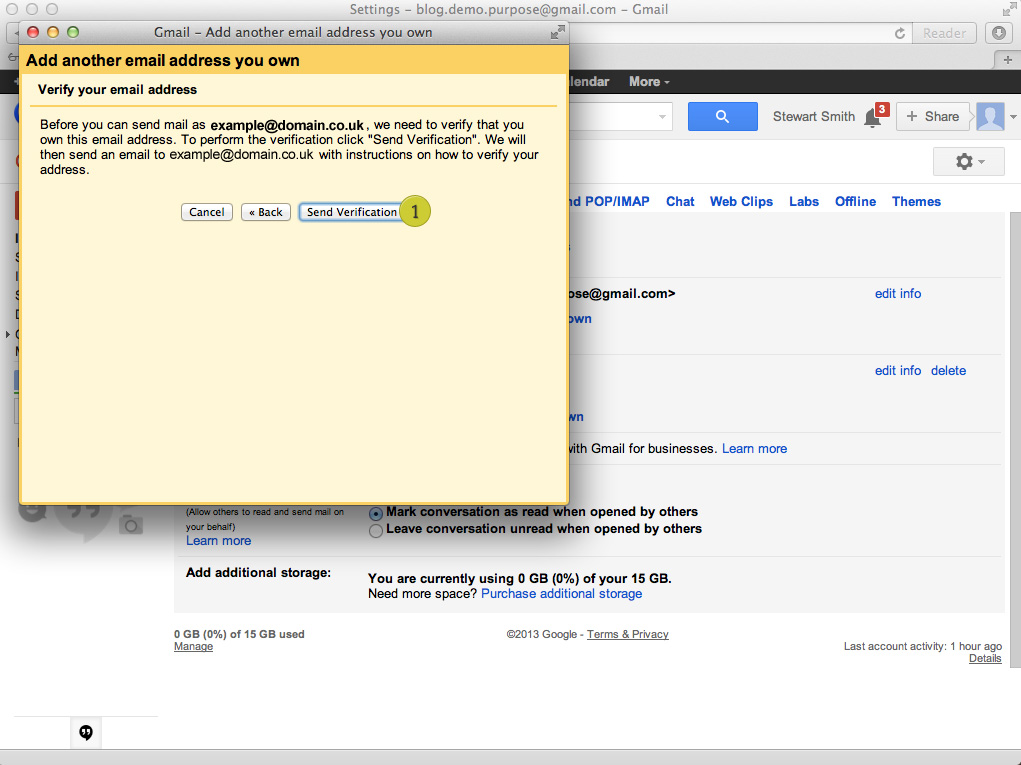The image size is (1021, 765).
Task: Open the Themes settings tab
Action: pos(916,202)
